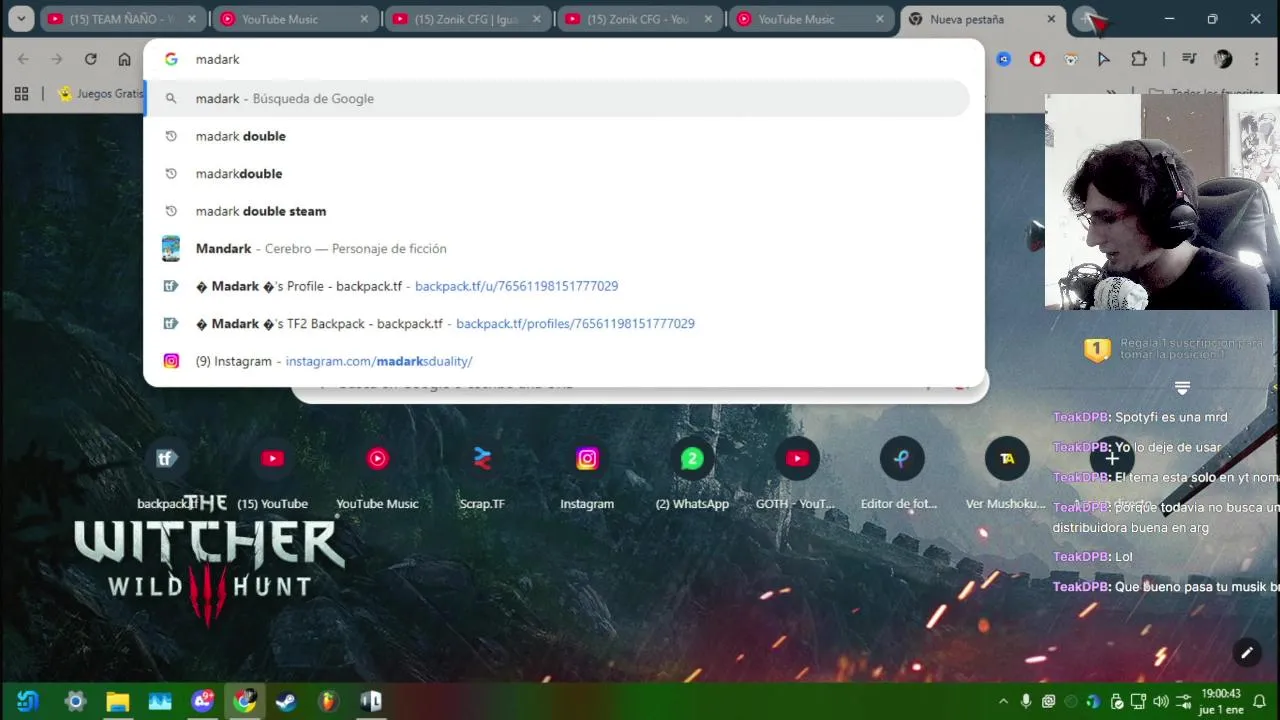Open the Instagram madarksduality suggestion
This screenshot has width=1280, height=720.
pos(557,361)
